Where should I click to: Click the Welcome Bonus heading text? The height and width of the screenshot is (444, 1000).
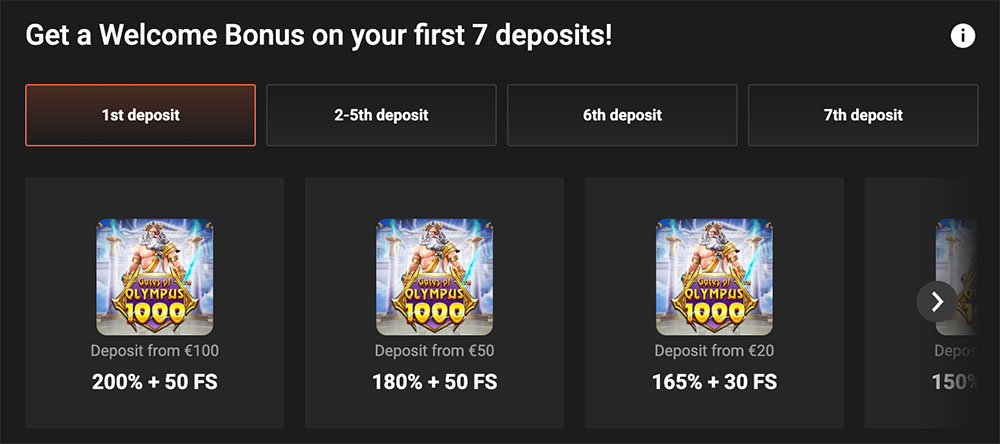318,36
